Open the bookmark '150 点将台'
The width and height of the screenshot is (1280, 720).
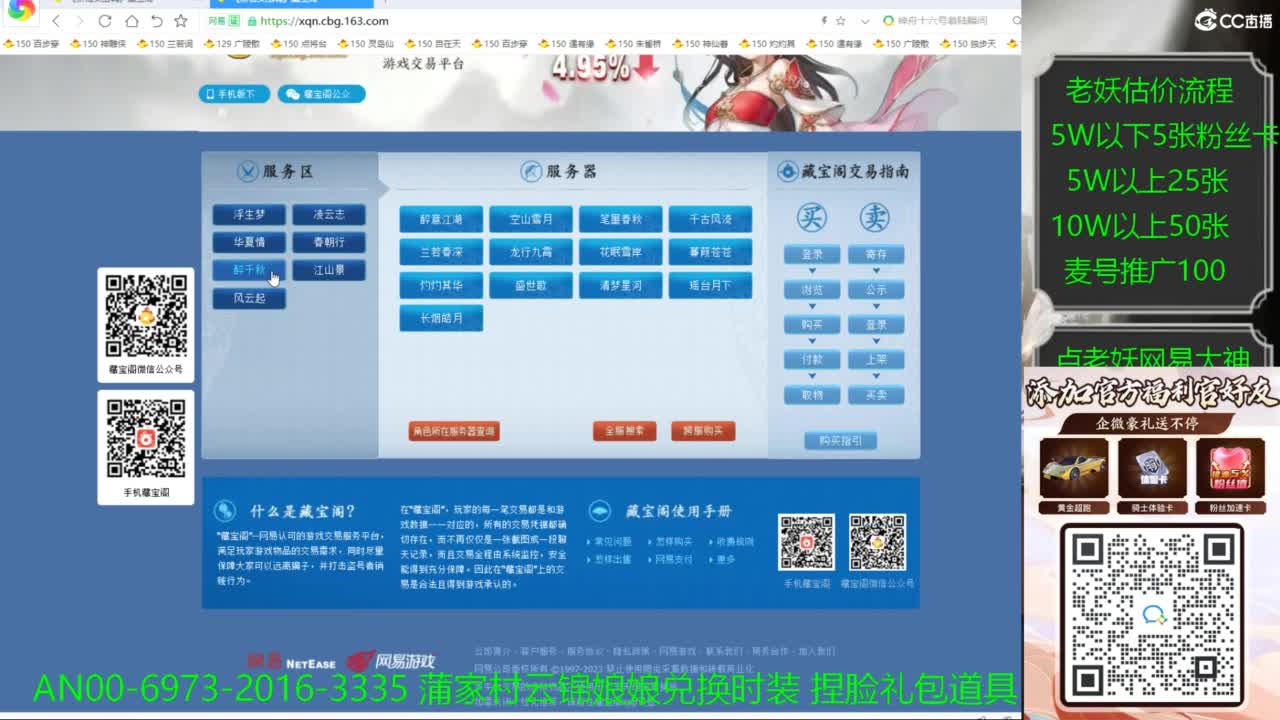pos(299,44)
